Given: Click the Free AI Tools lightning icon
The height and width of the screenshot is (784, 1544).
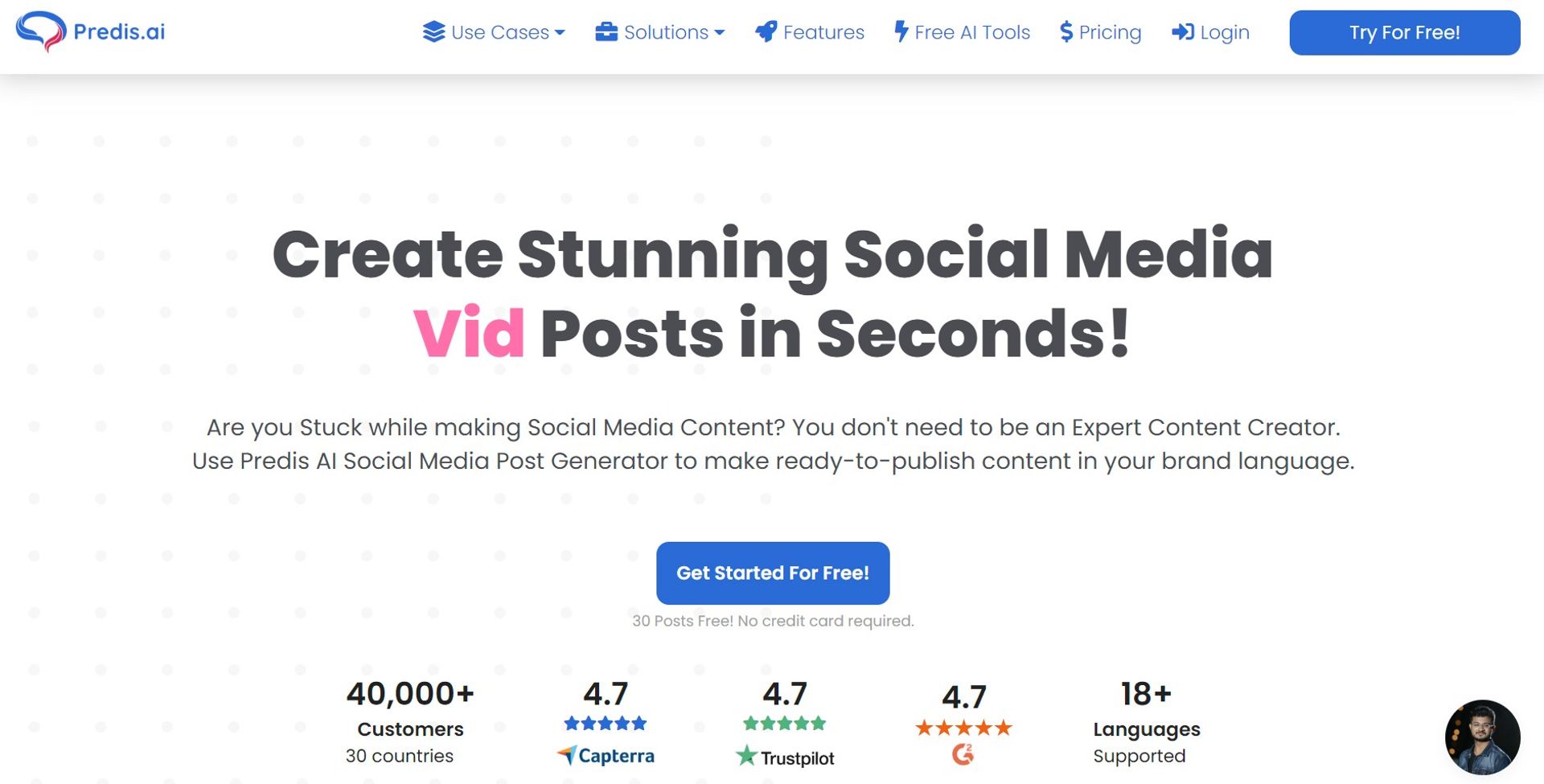Looking at the screenshot, I should 901,32.
